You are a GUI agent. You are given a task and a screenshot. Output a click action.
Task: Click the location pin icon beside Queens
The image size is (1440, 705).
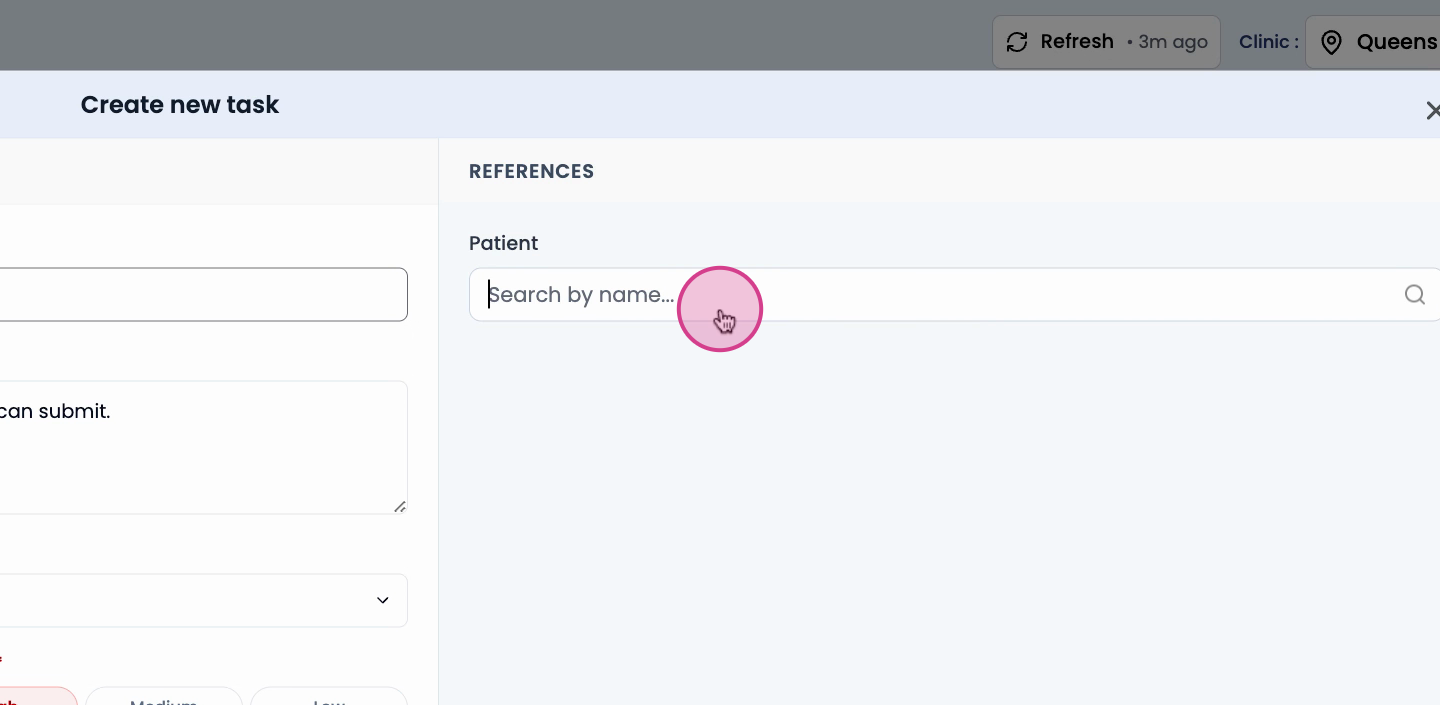tap(1331, 42)
